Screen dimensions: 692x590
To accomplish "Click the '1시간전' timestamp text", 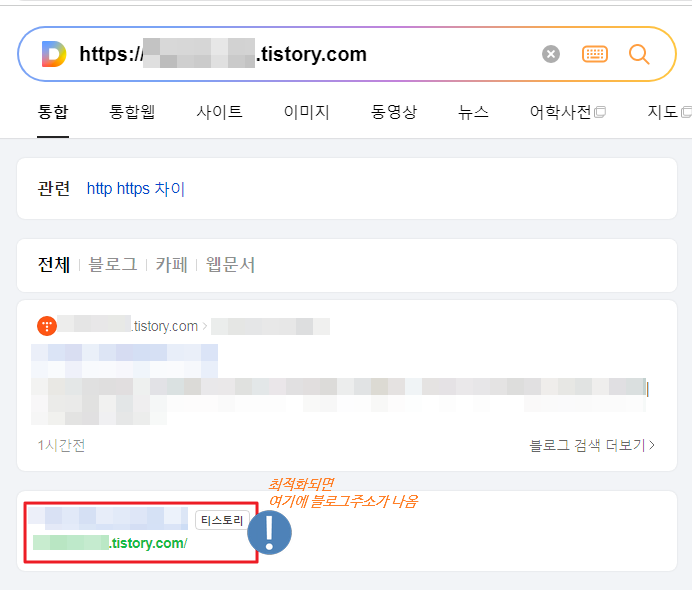I will (61, 445).
